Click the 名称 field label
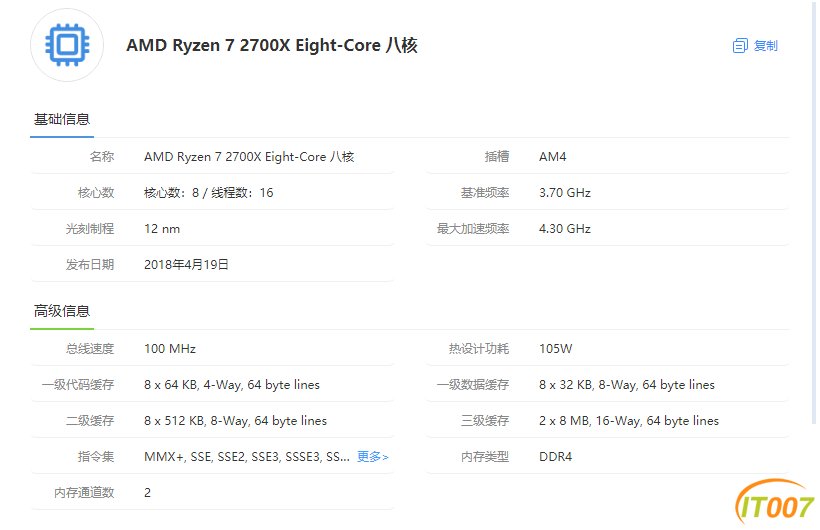820x530 pixels. pos(102,156)
